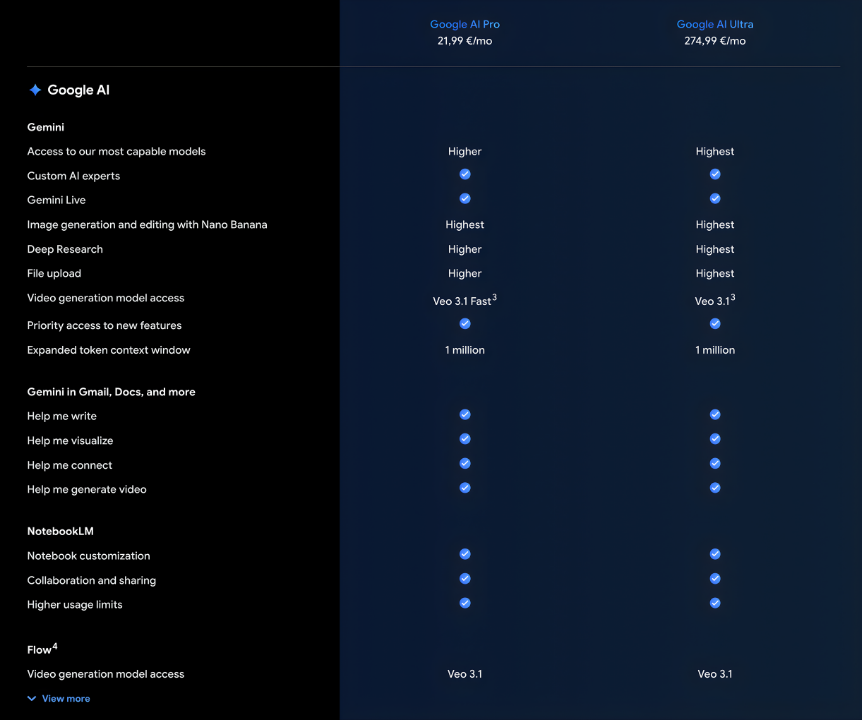Image resolution: width=862 pixels, height=720 pixels.
Task: Click Higher usage limits checkmark under Pro
Action: pyautogui.click(x=465, y=603)
